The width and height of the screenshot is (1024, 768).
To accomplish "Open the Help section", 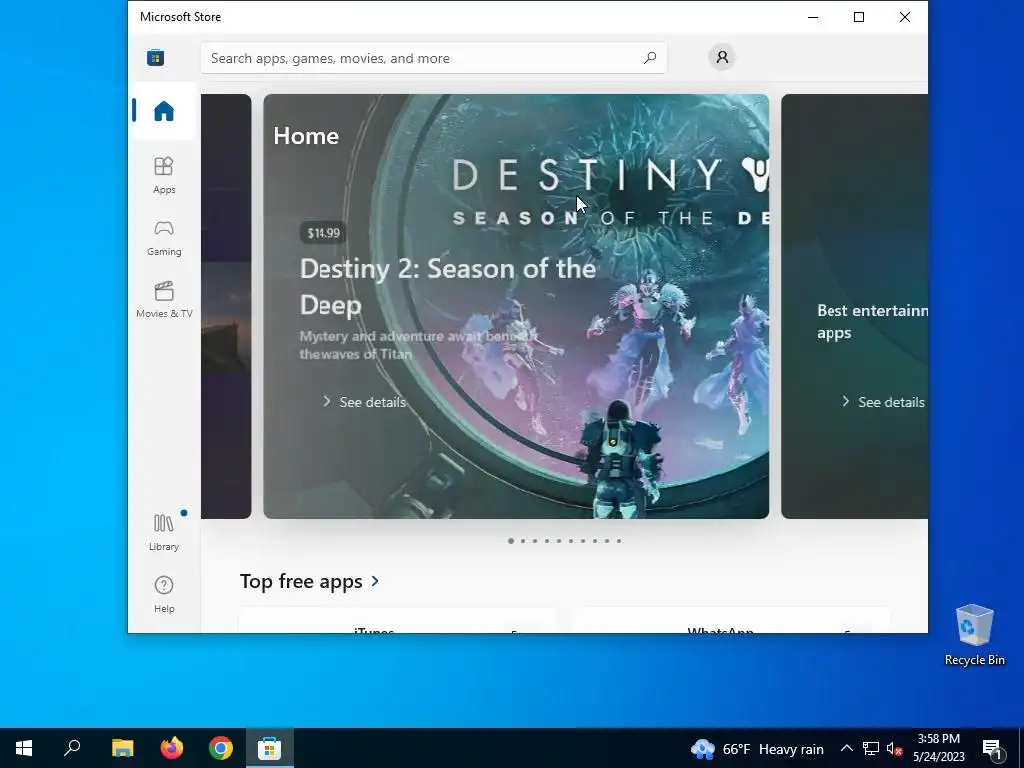I will click(164, 594).
